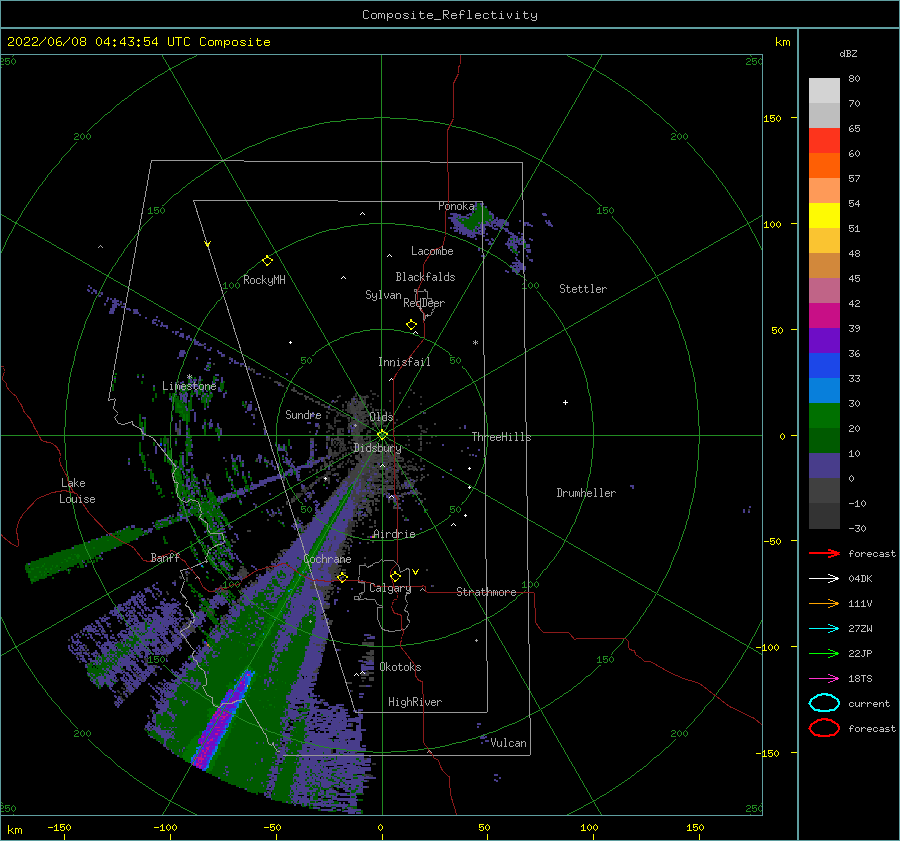Click the light gray 80-70 dBZ swatch
This screenshot has width=900, height=841.
824,91
